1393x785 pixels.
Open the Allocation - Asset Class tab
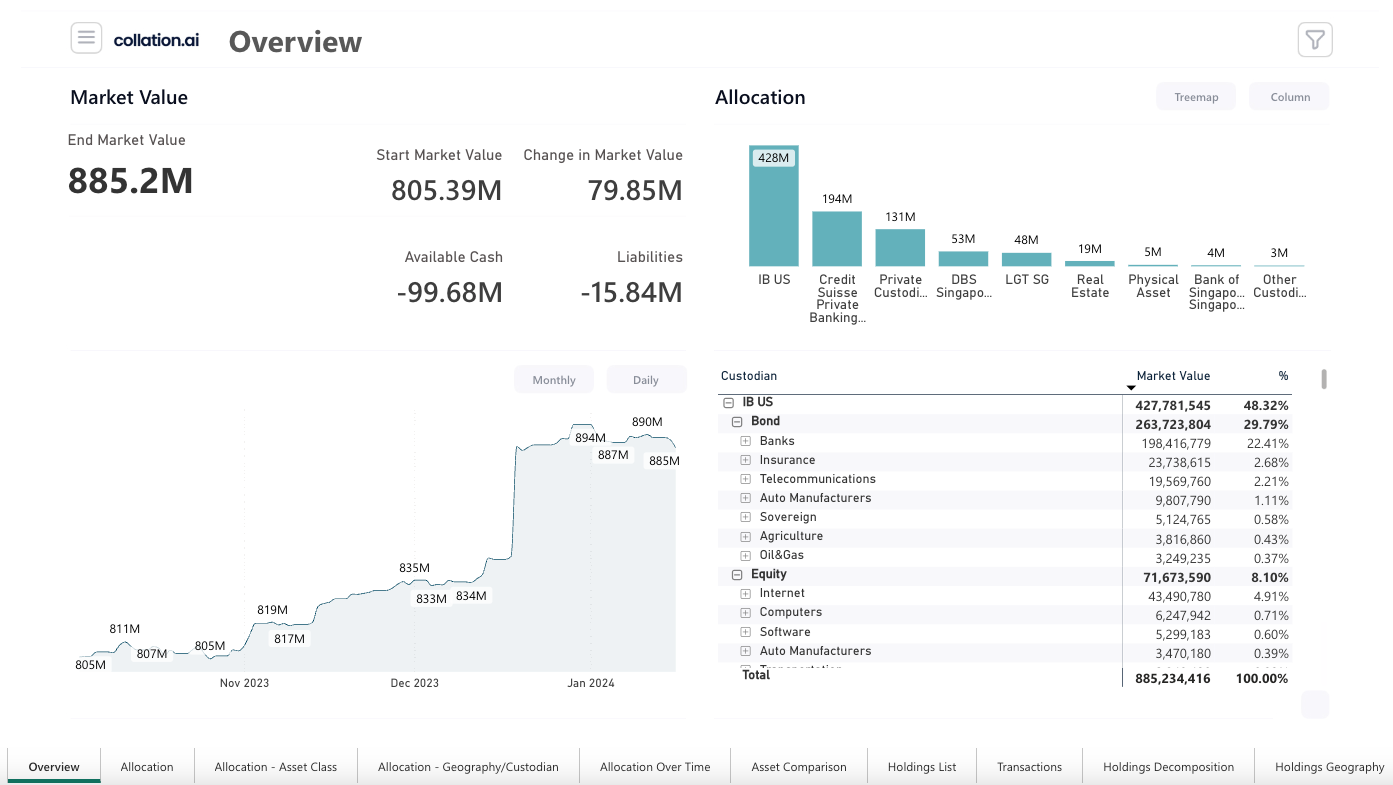tap(275, 767)
